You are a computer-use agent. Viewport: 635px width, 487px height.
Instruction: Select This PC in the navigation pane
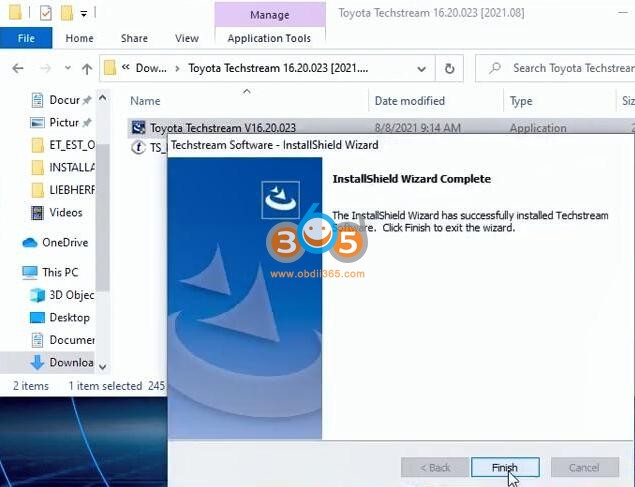(x=60, y=272)
